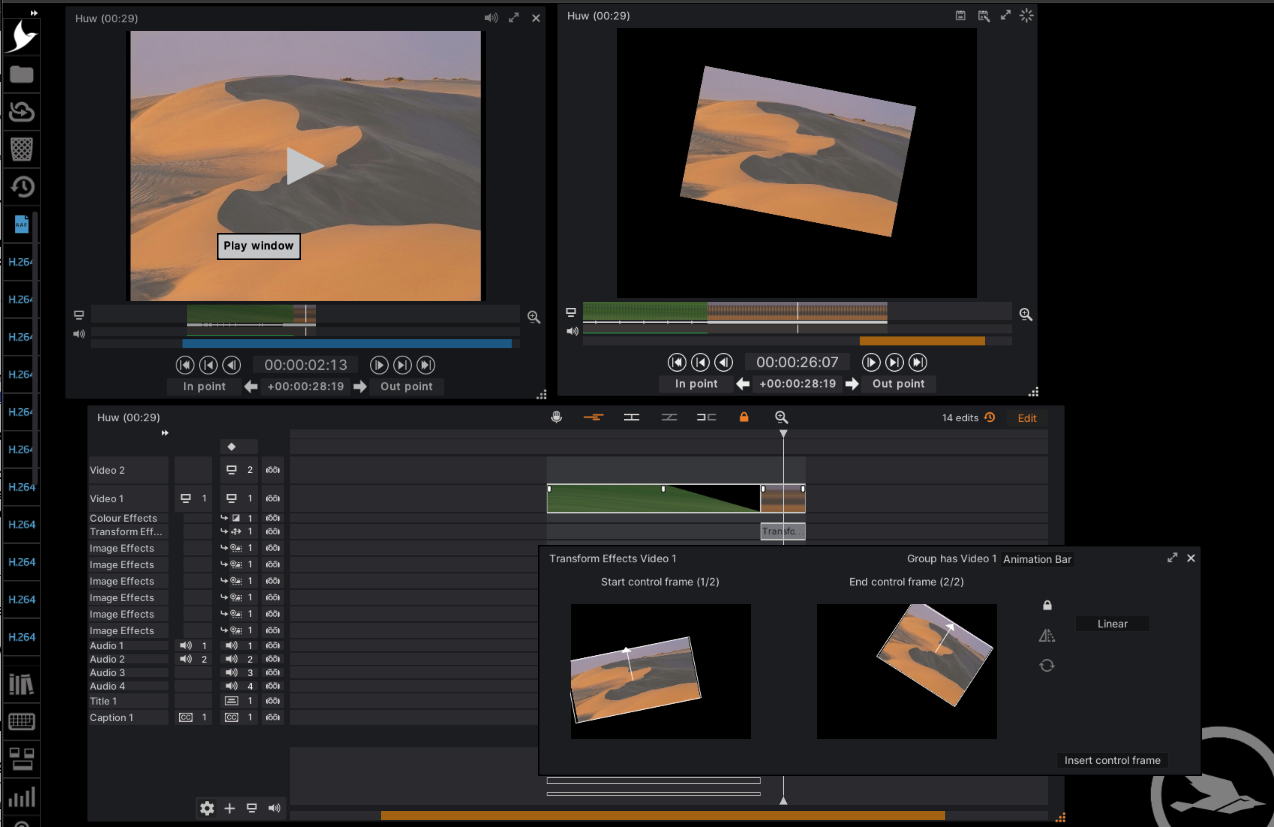The width and height of the screenshot is (1274, 827).
Task: Select the AAF file icon in sidebar
Action: (22, 225)
